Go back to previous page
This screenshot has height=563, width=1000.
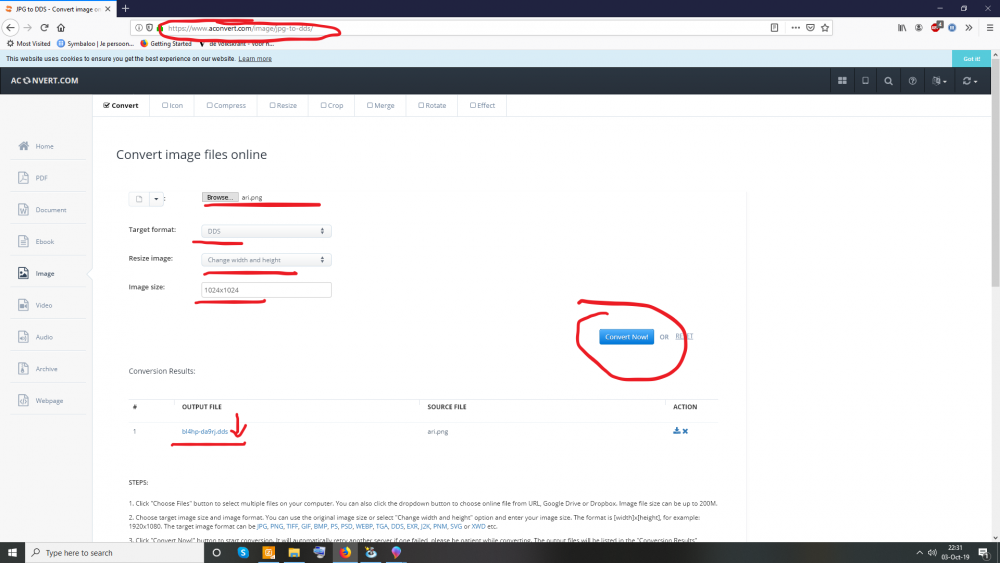coord(10,27)
